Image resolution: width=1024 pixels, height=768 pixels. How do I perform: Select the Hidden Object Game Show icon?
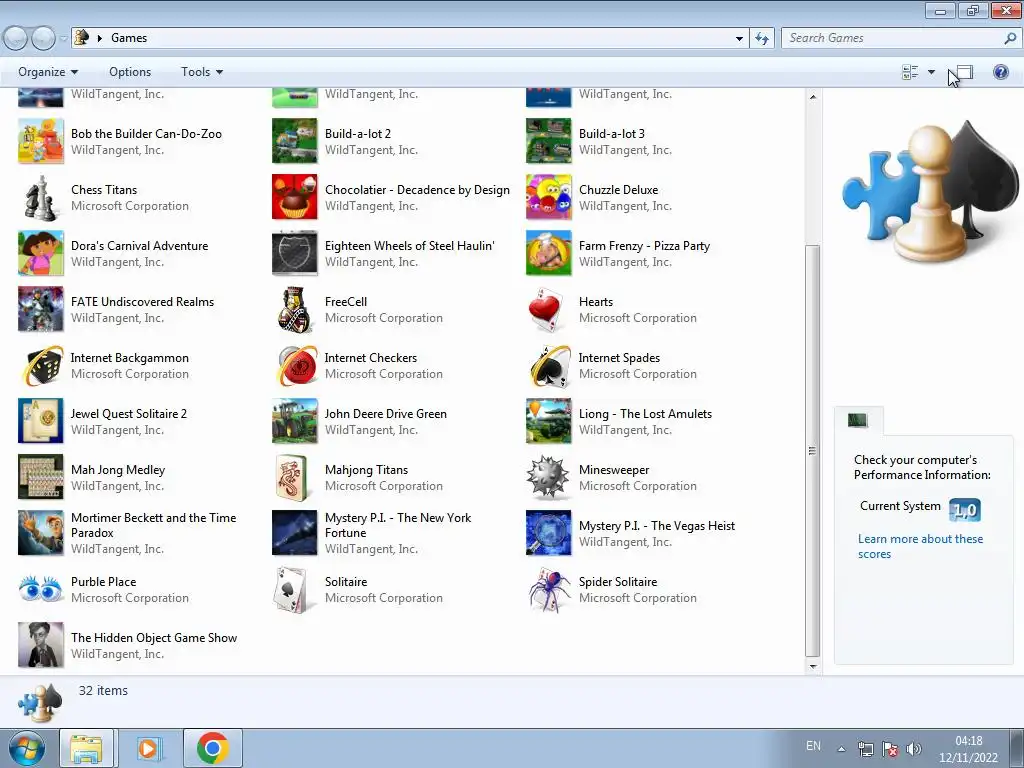[40, 646]
